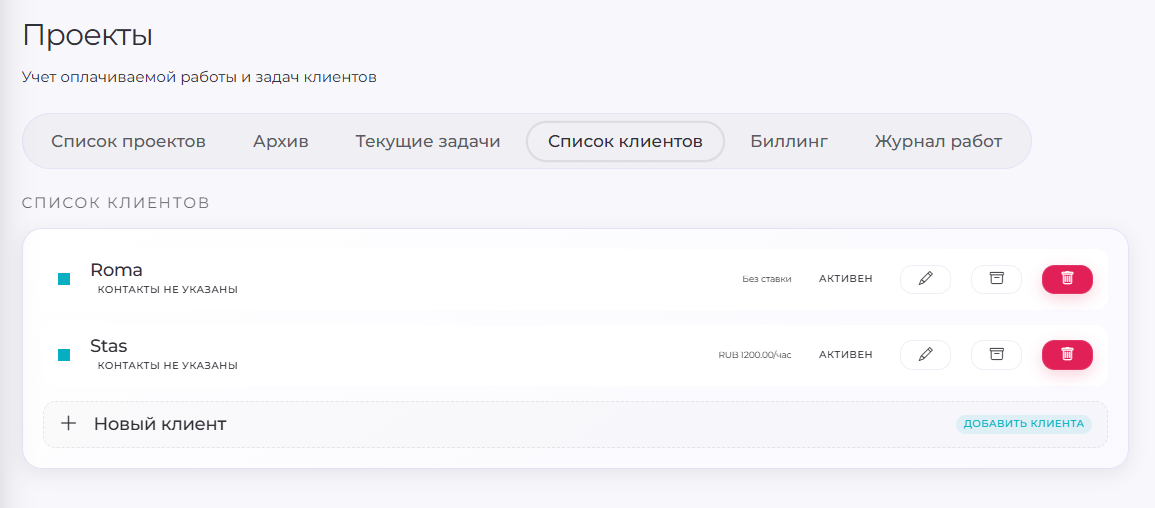Edit client Stas with pencil icon
1155x508 pixels.
click(925, 355)
